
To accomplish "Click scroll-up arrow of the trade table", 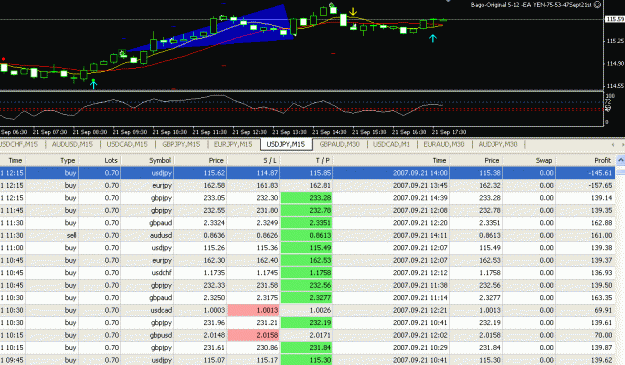I will pos(620,160).
